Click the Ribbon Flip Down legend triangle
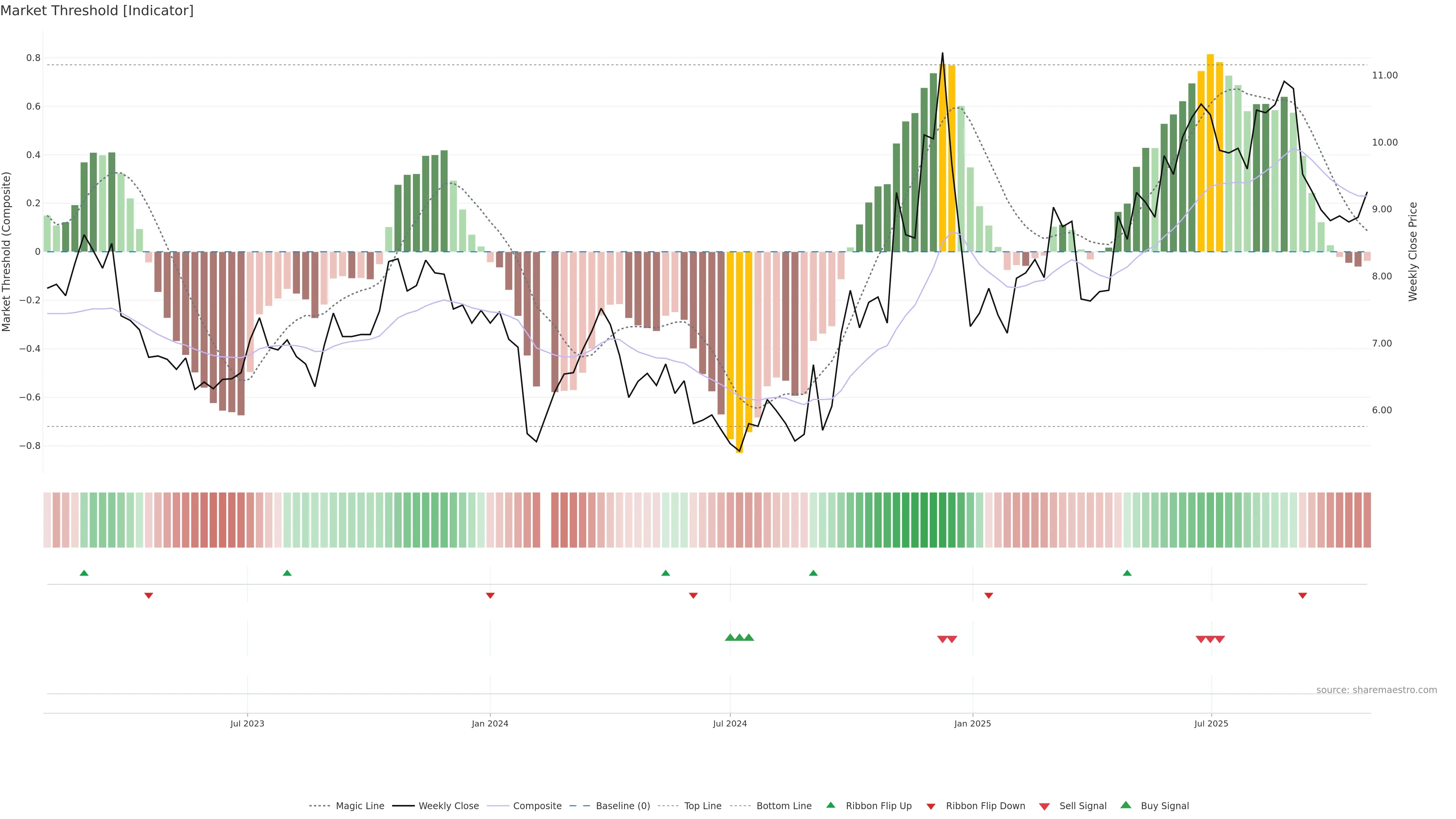Screen dimensions: 1456x819 click(931, 806)
